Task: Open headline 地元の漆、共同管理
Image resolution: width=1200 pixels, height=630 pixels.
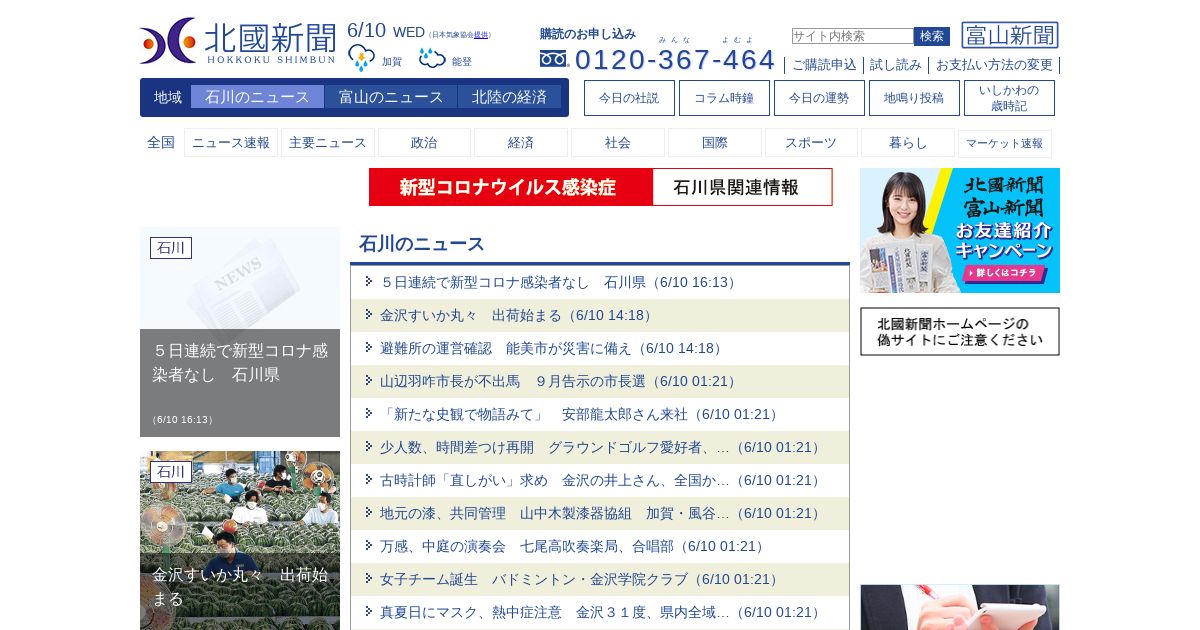Action: [602, 513]
